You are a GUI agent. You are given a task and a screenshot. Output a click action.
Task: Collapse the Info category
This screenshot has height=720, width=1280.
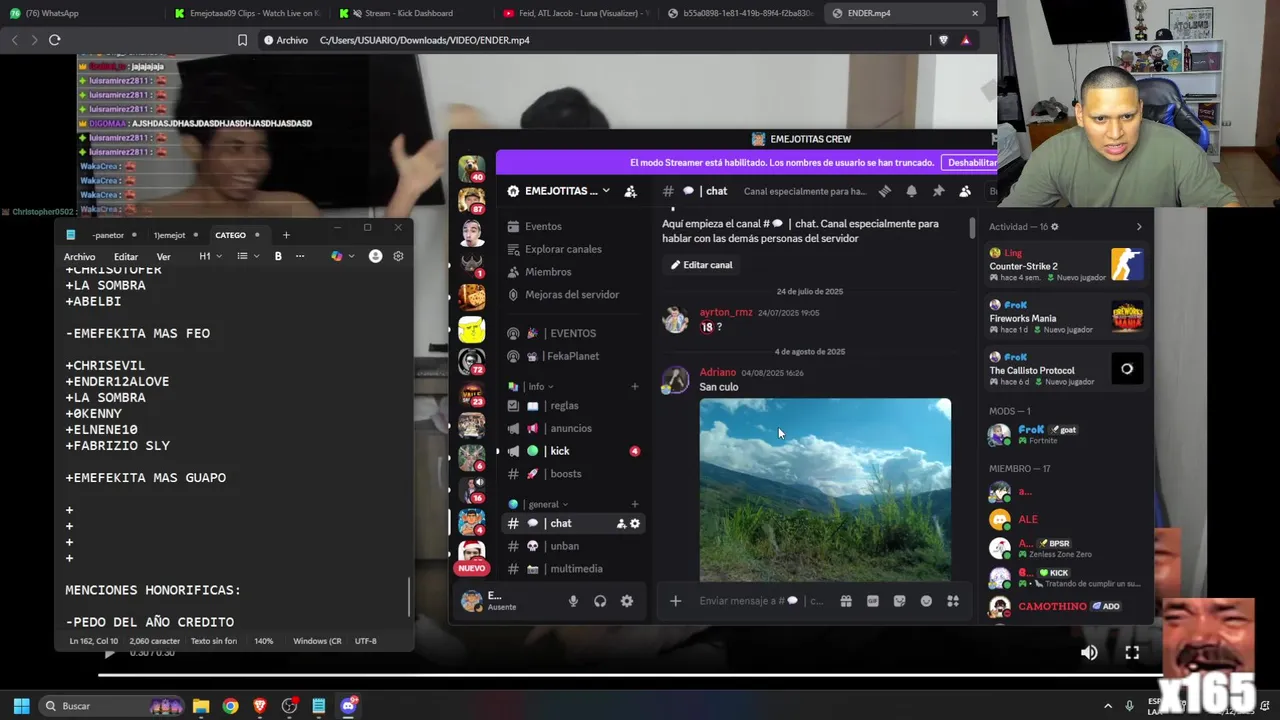(540, 386)
